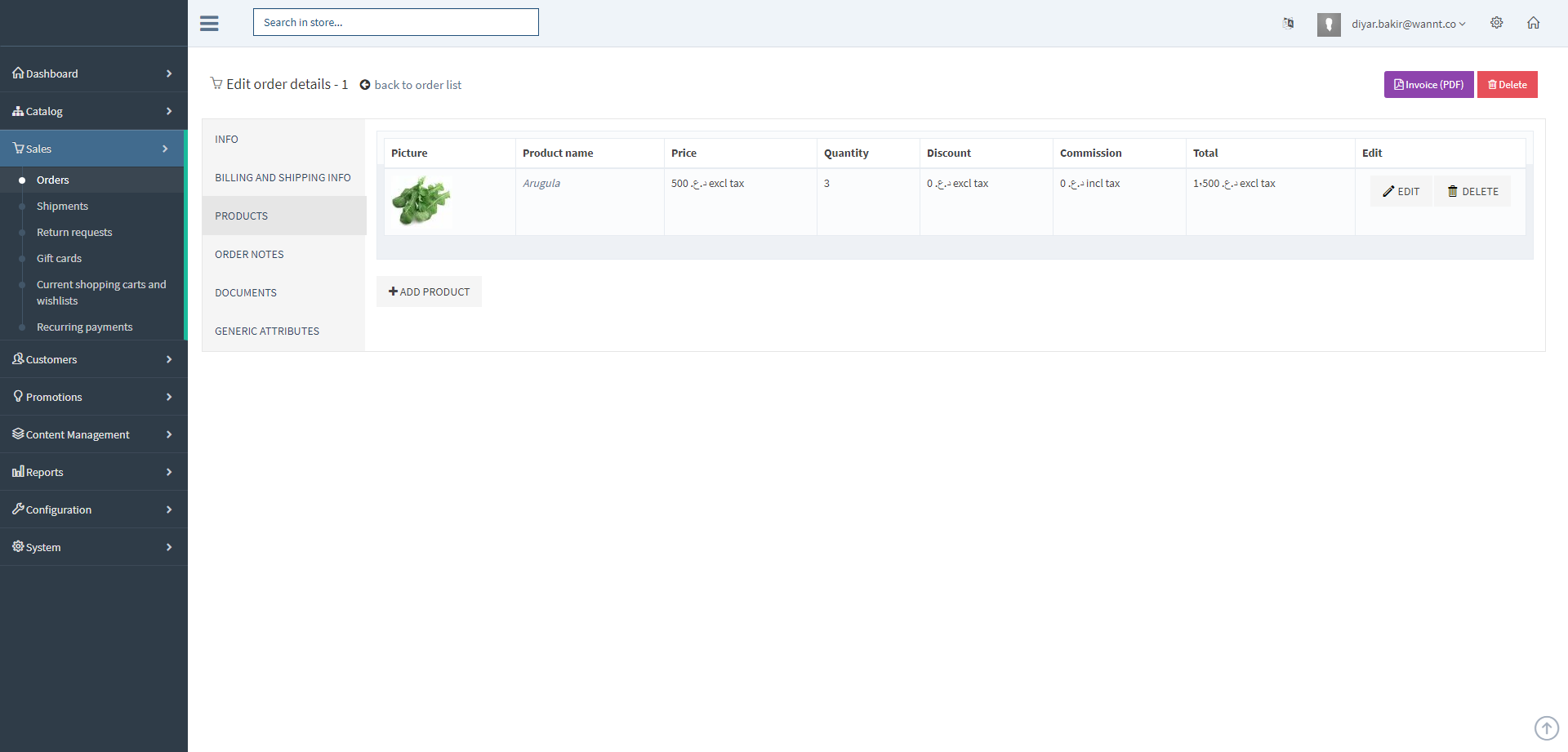Click the back arrow circle icon
The height and width of the screenshot is (752, 1568).
[365, 85]
